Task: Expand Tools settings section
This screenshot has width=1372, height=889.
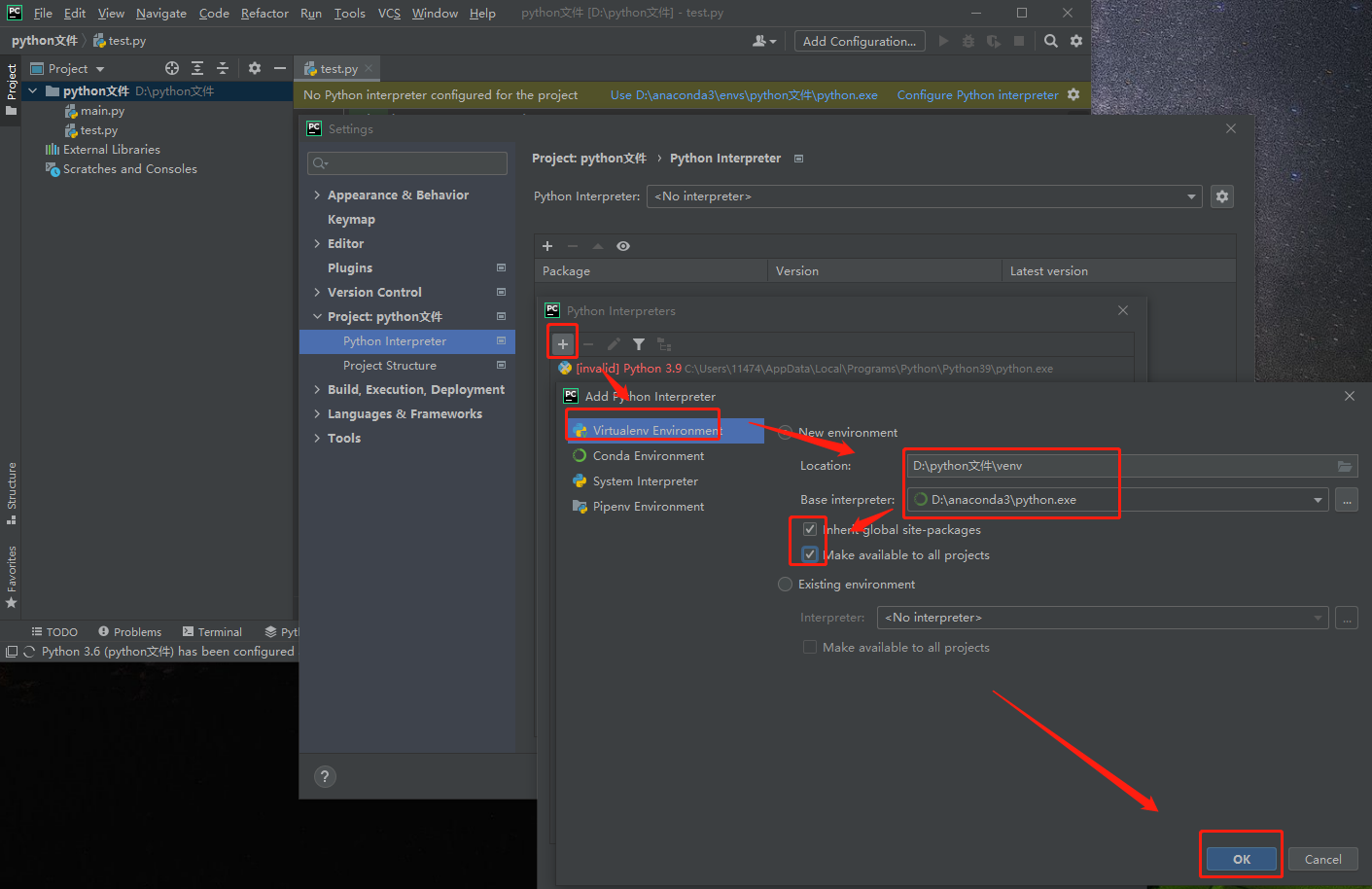Action: click(x=317, y=439)
